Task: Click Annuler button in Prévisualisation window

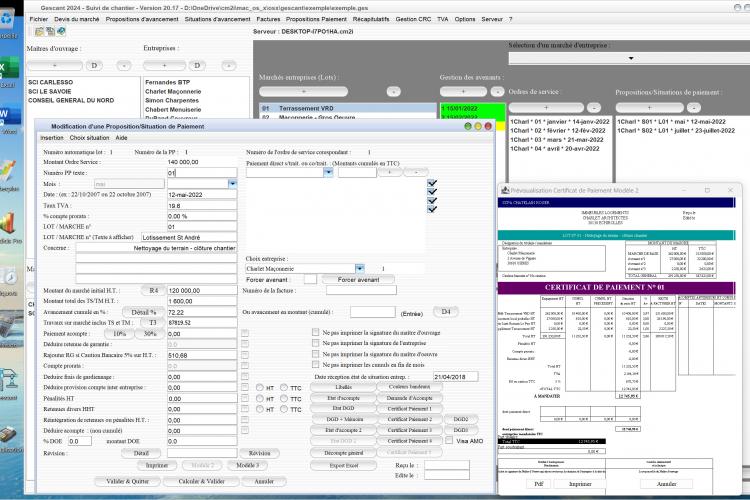Action: 666,484
